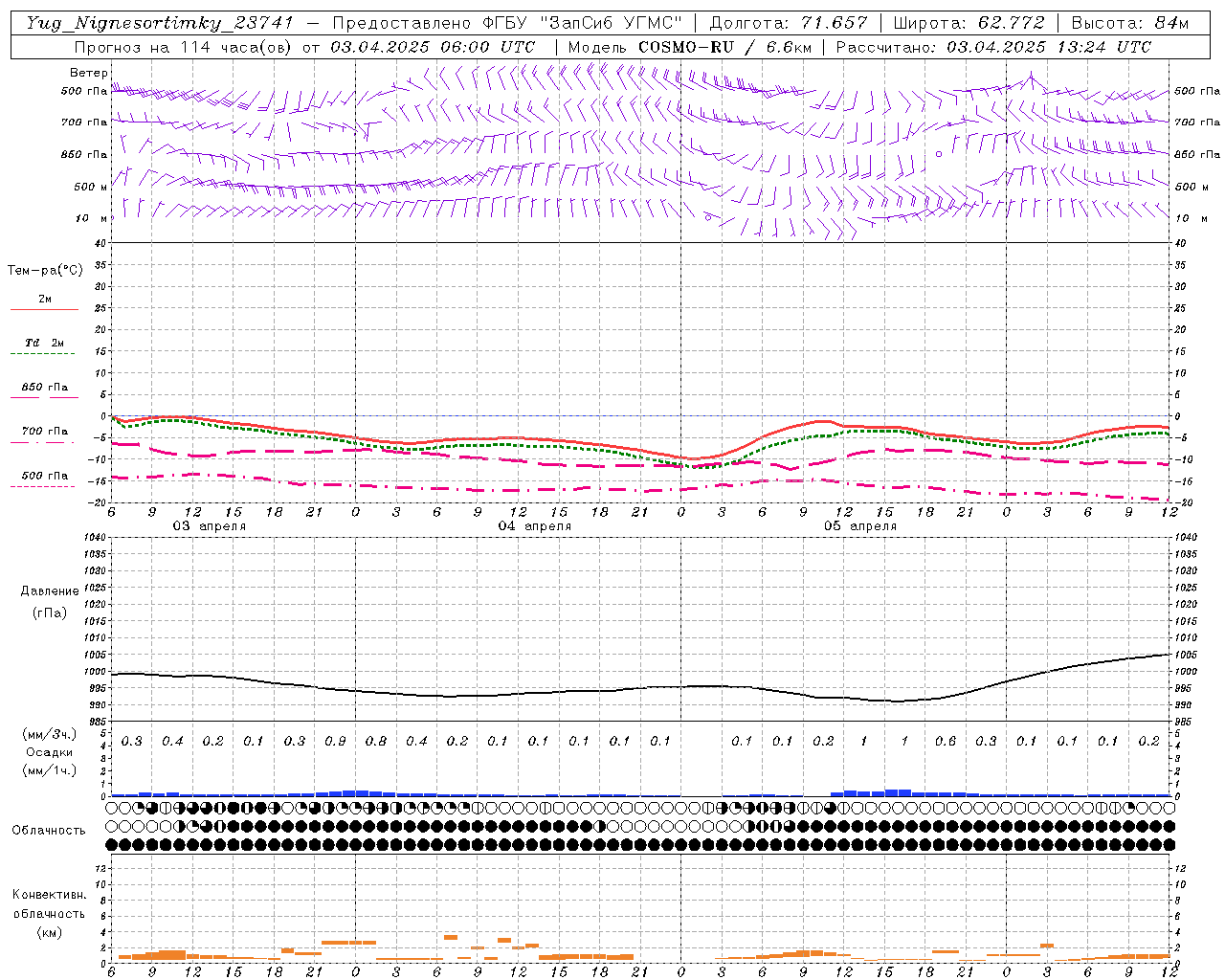Click the computed time 03.04.2025 13:24 UTC
The height and width of the screenshot is (980, 1225).
(x=1049, y=47)
